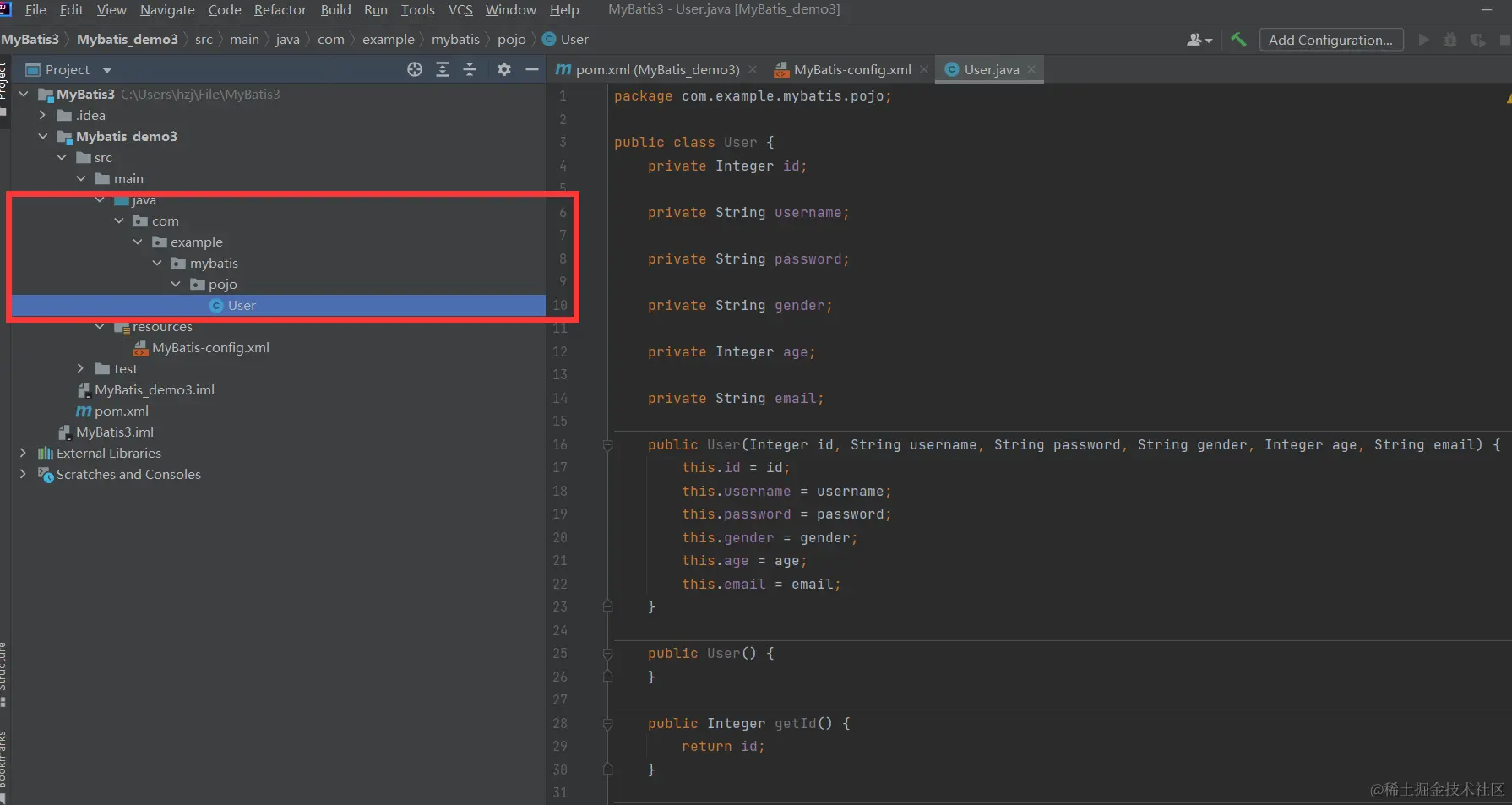Open the Tools menu
Image resolution: width=1512 pixels, height=805 pixels.
tap(417, 9)
